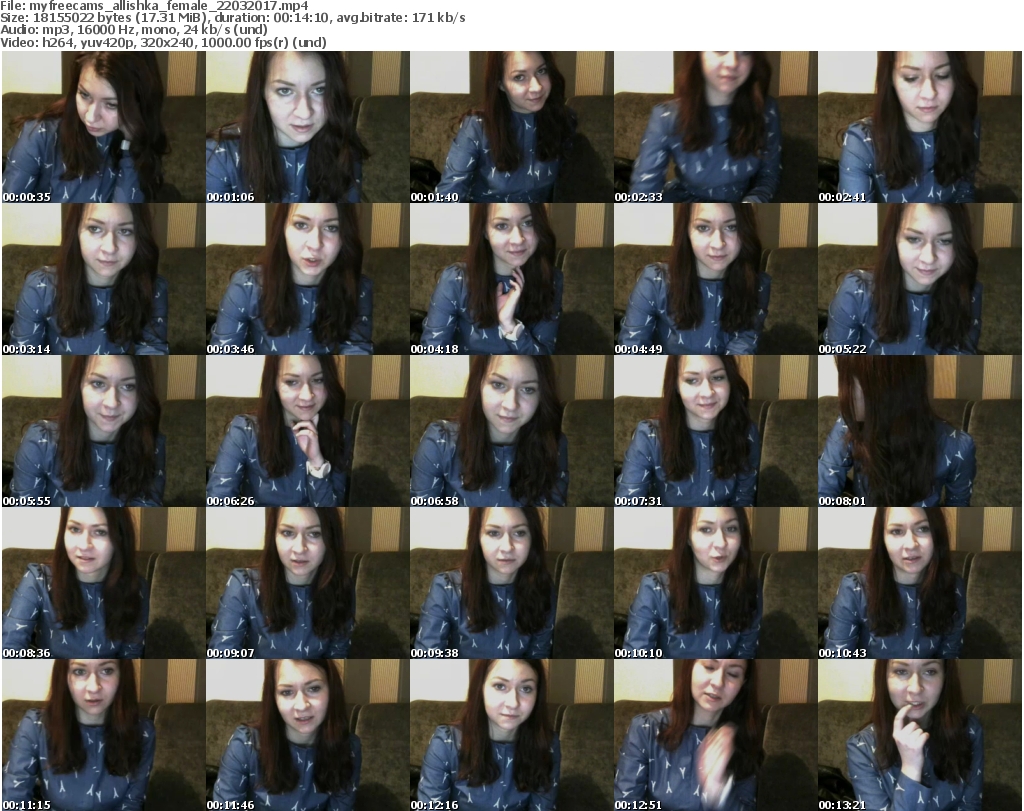Open the frame stamped 00:04:18
Screen dimensions: 1024x811
512,279
